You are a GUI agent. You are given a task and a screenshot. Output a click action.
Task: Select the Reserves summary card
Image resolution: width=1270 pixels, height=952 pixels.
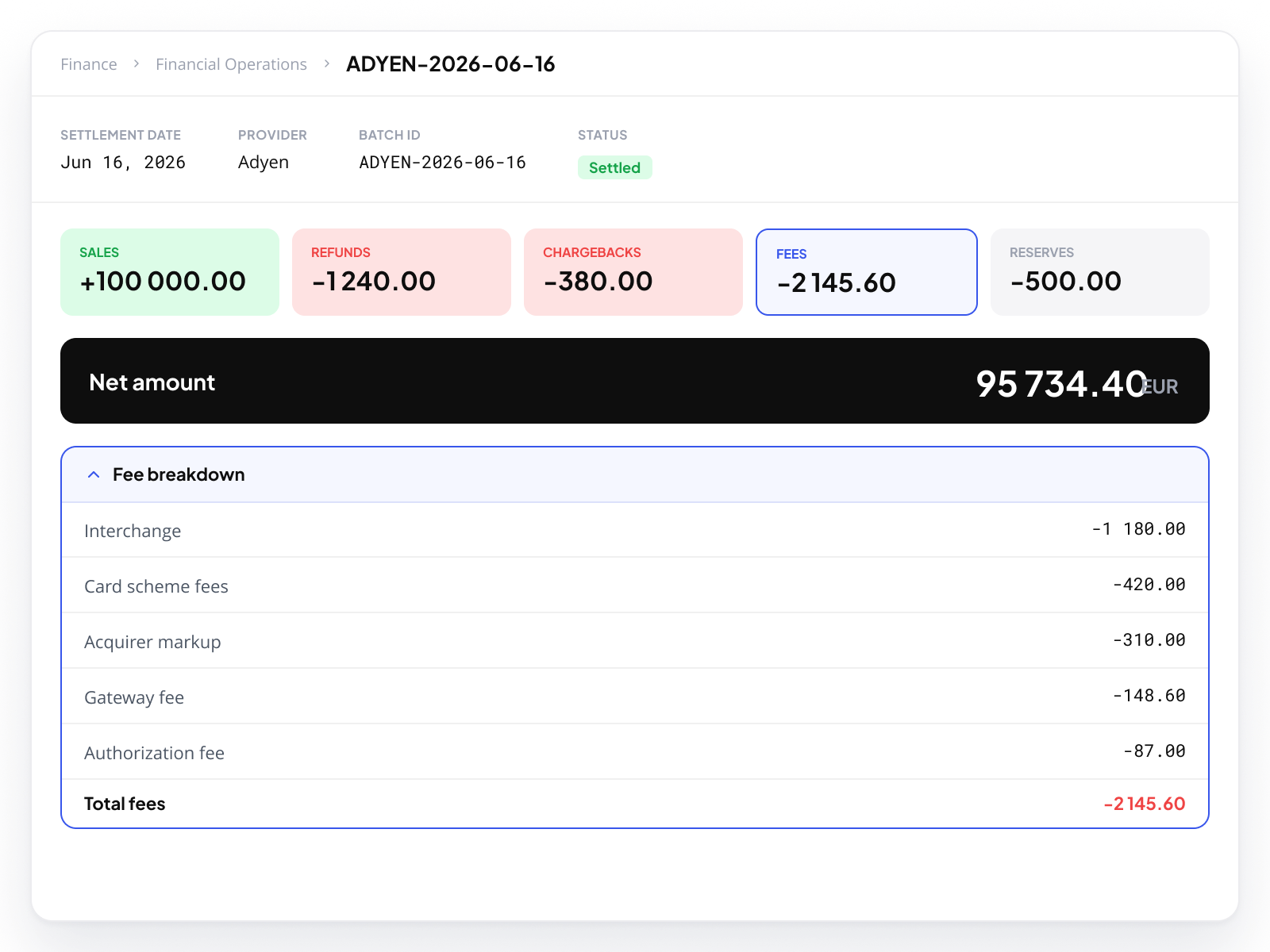(x=1100, y=272)
